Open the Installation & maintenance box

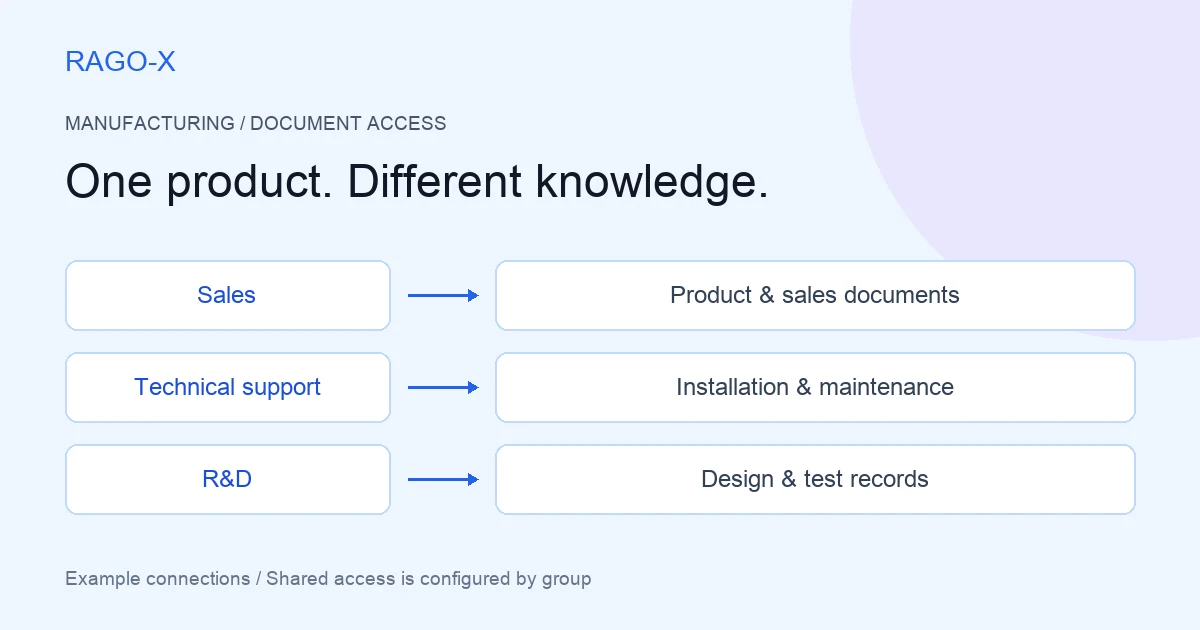[815, 387]
